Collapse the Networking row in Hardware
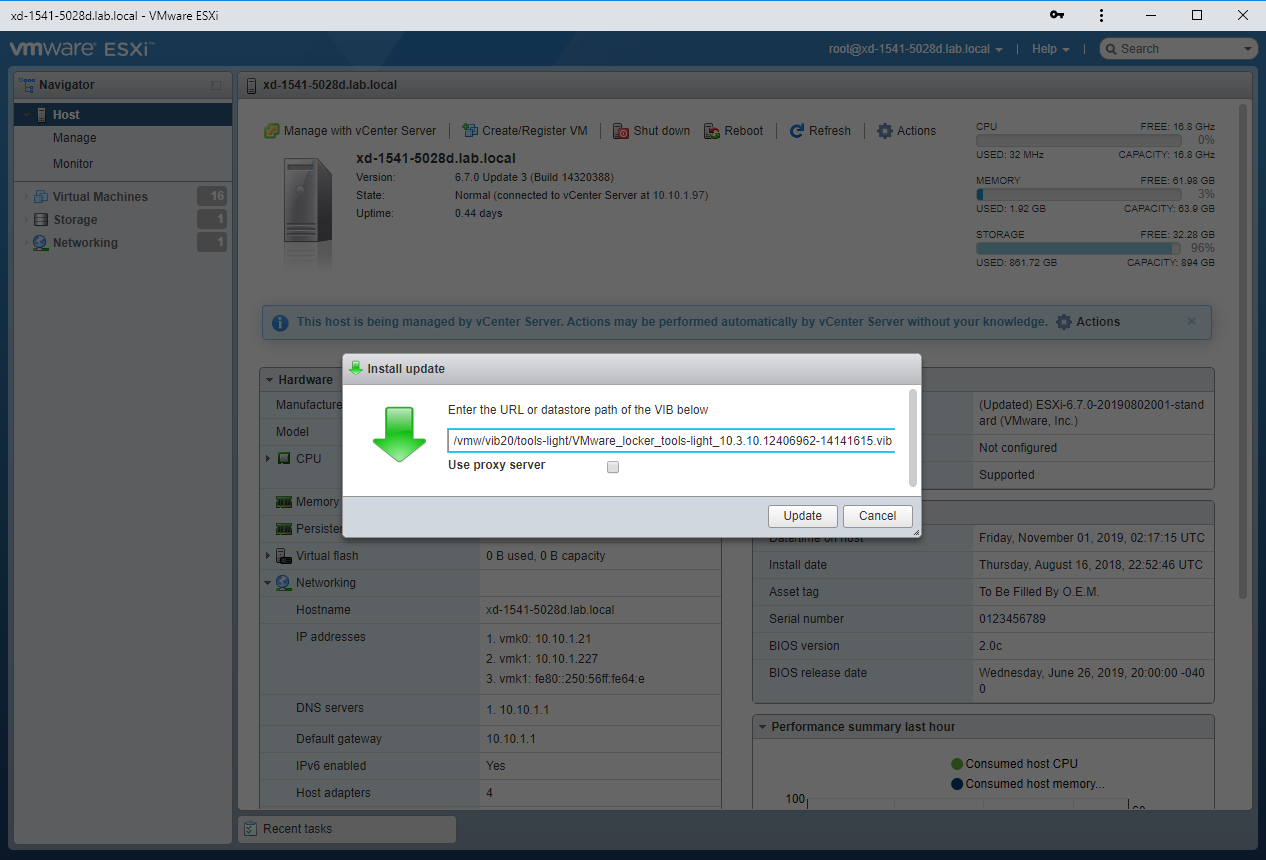 pos(268,583)
